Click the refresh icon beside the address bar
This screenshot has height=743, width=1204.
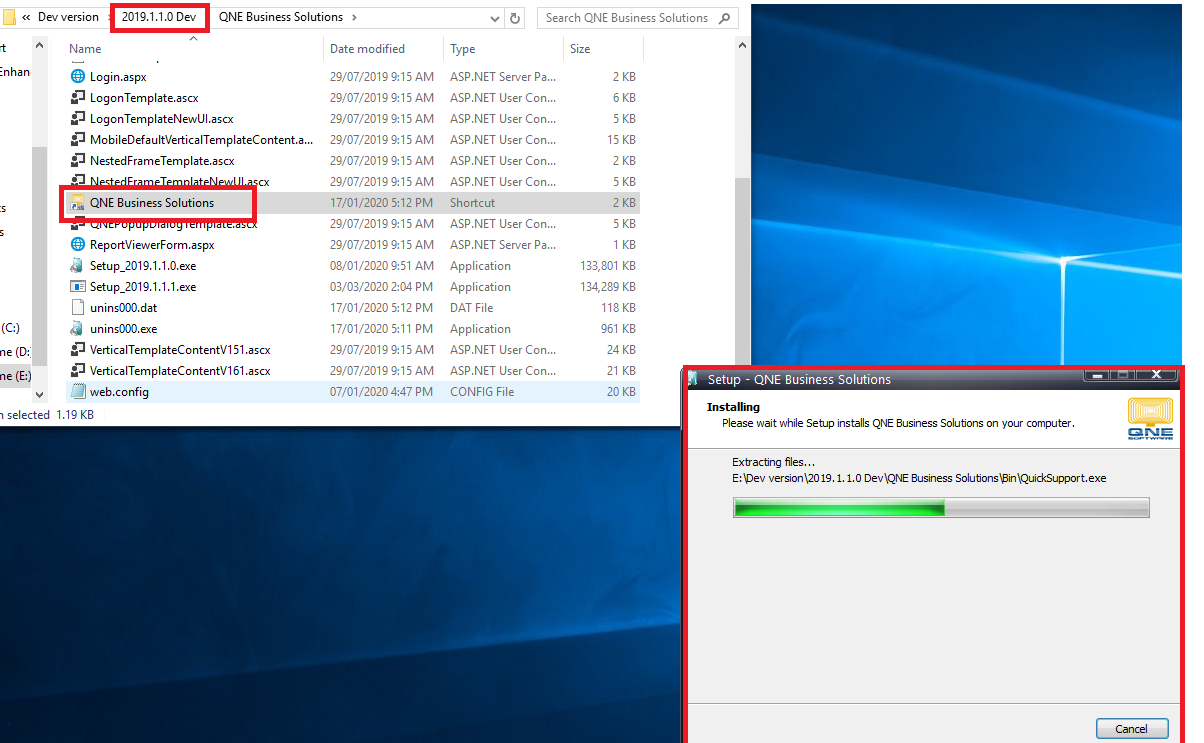(x=515, y=18)
